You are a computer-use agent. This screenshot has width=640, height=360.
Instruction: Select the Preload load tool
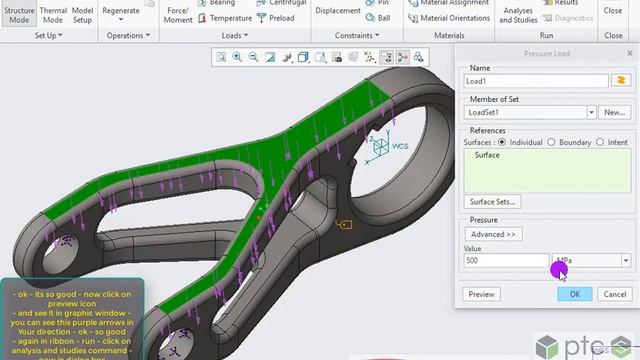276,18
